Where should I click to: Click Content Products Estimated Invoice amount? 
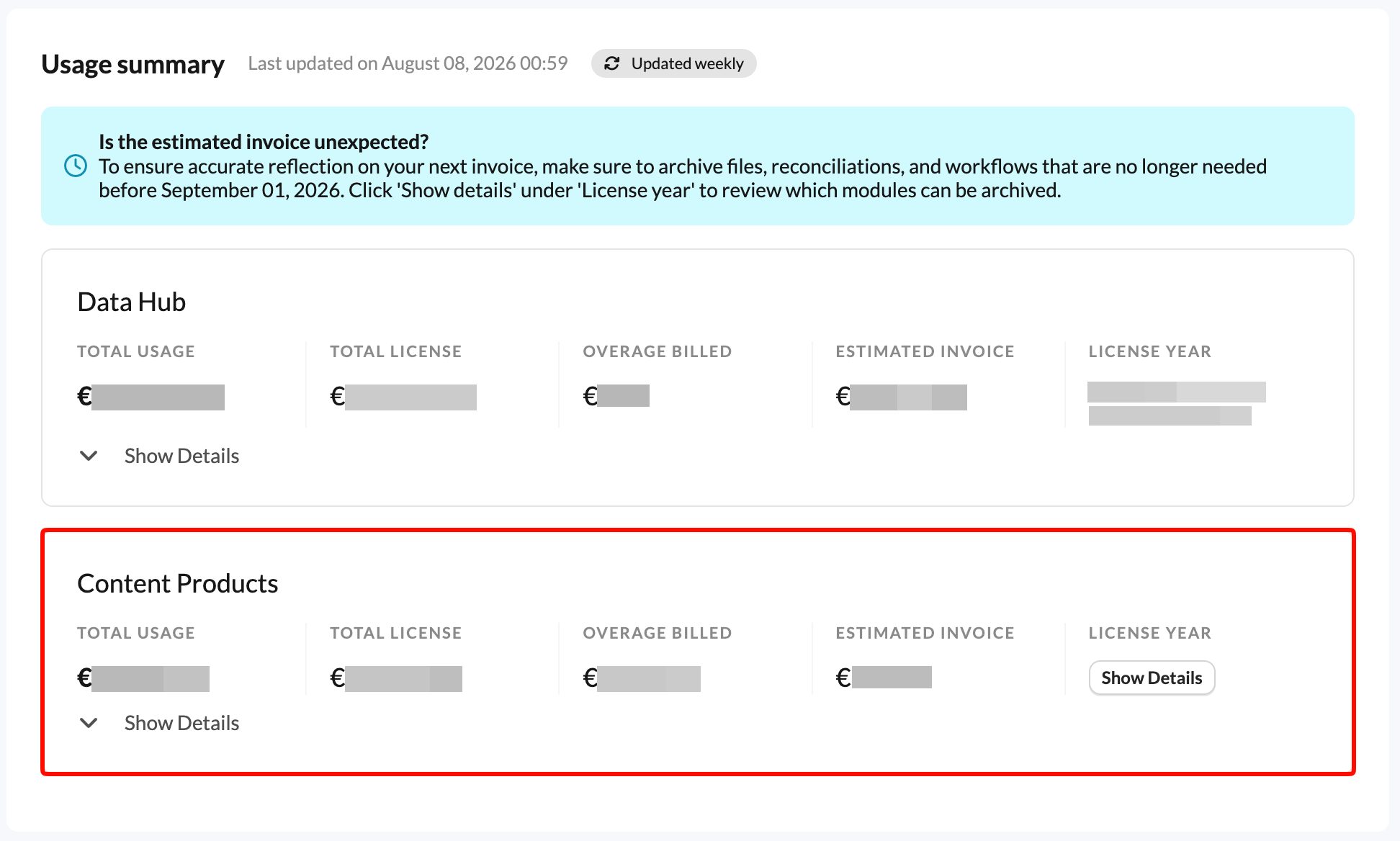coord(884,678)
